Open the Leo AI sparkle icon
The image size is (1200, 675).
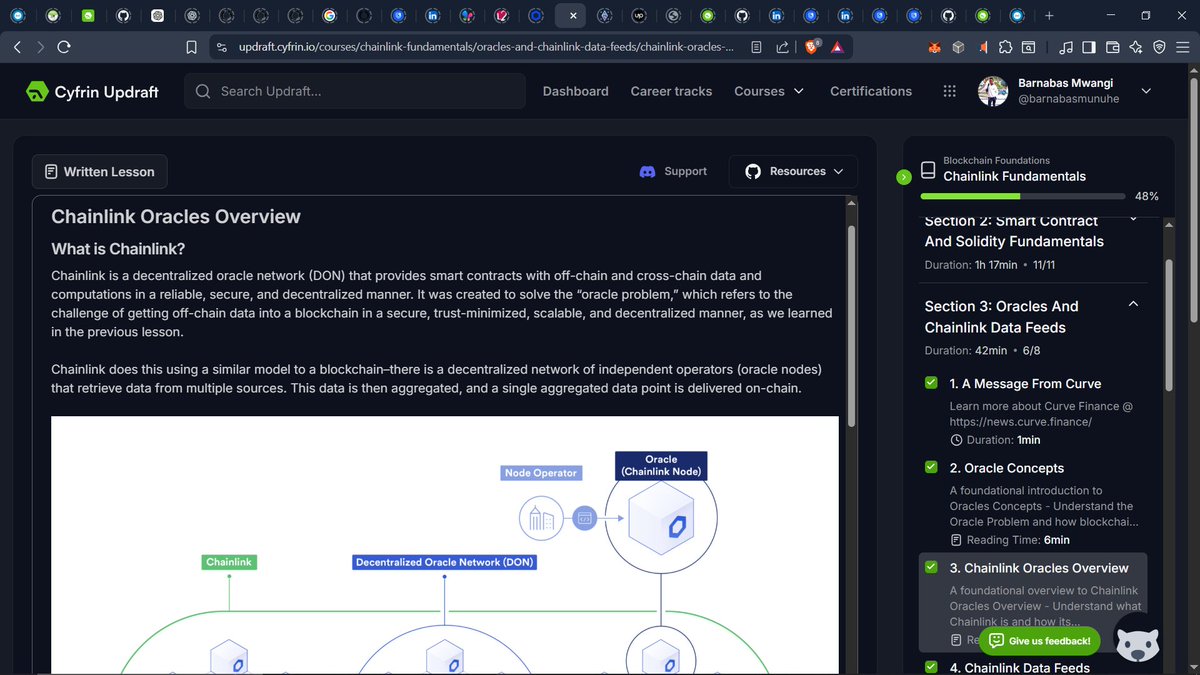(x=1136, y=47)
